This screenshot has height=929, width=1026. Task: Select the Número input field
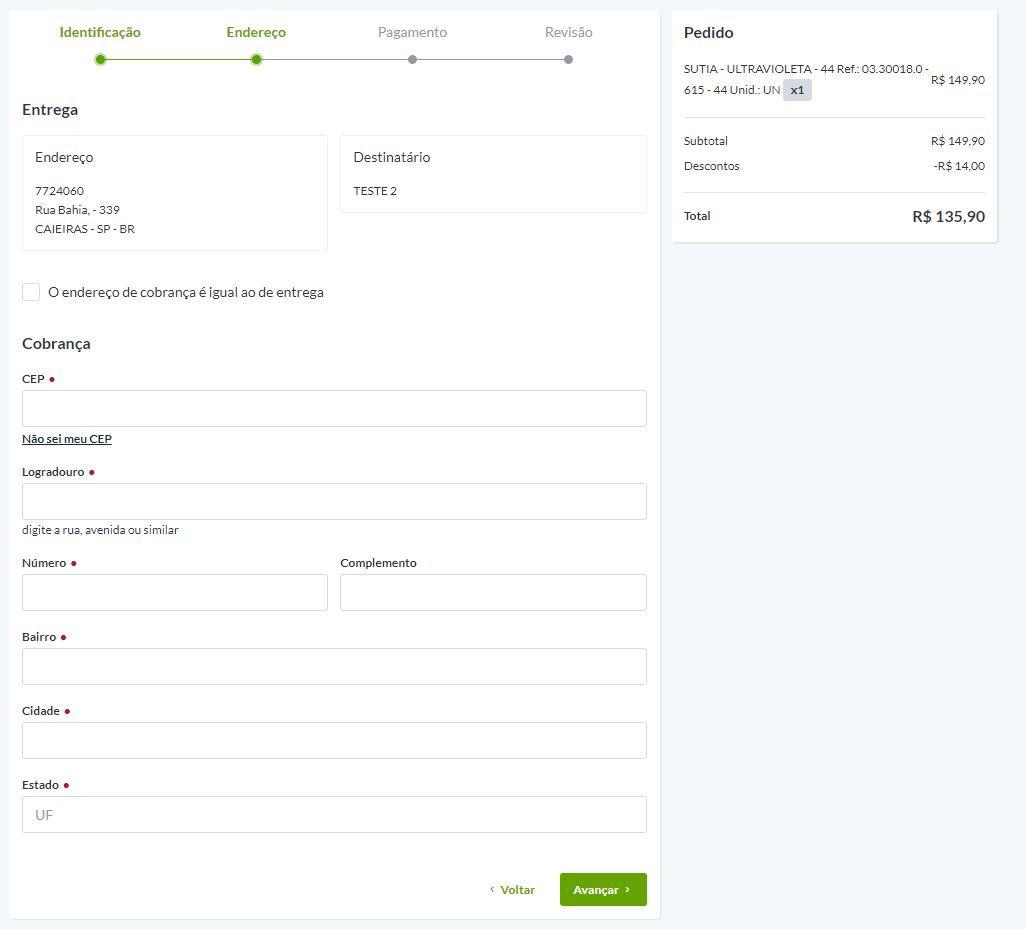[175, 592]
